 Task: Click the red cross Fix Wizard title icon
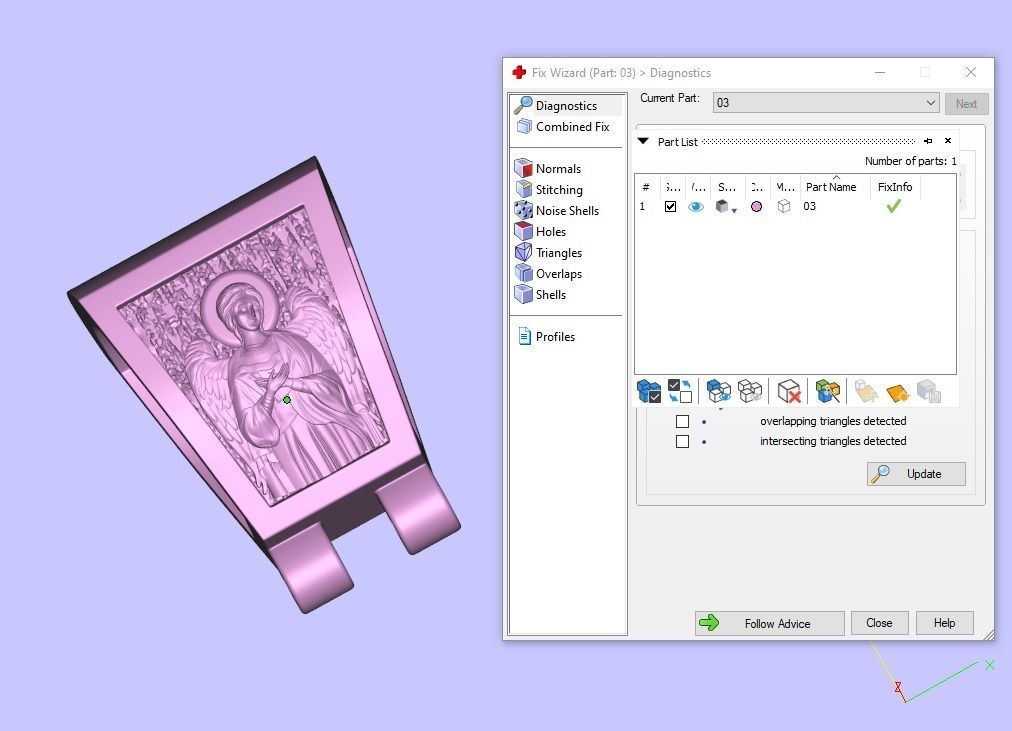[519, 72]
